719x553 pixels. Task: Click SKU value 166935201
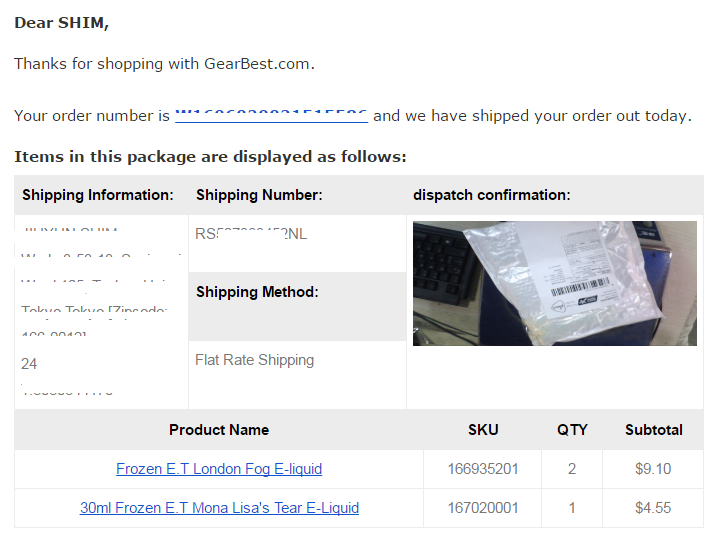point(483,468)
